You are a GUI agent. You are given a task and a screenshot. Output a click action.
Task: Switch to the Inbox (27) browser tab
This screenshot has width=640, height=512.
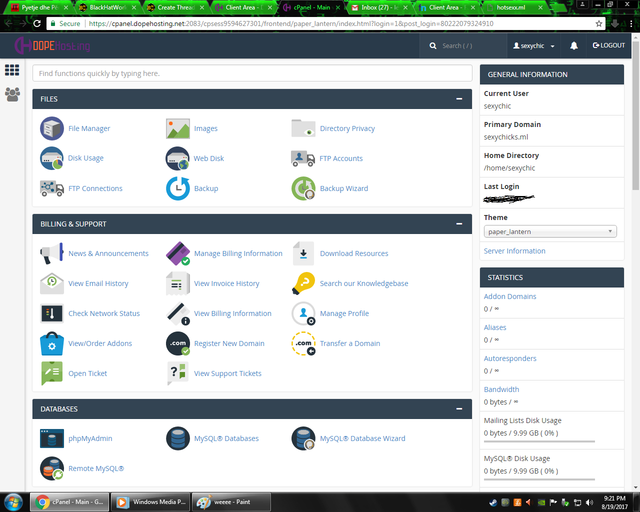378,7
